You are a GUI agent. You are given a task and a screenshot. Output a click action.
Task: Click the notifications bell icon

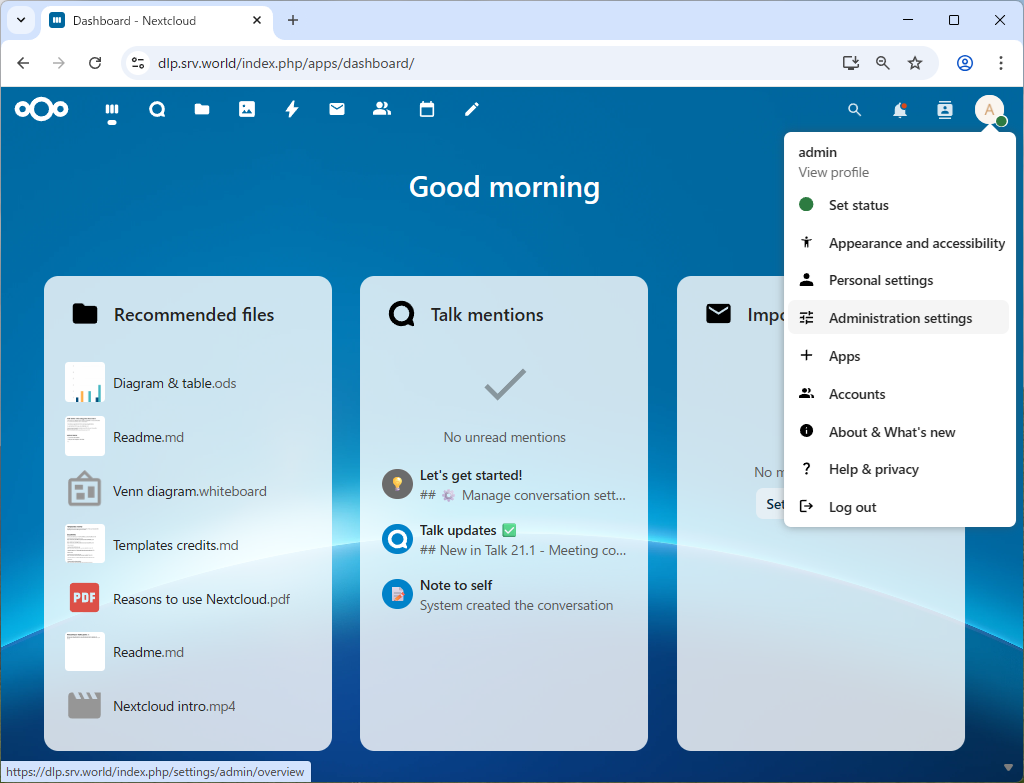(900, 110)
